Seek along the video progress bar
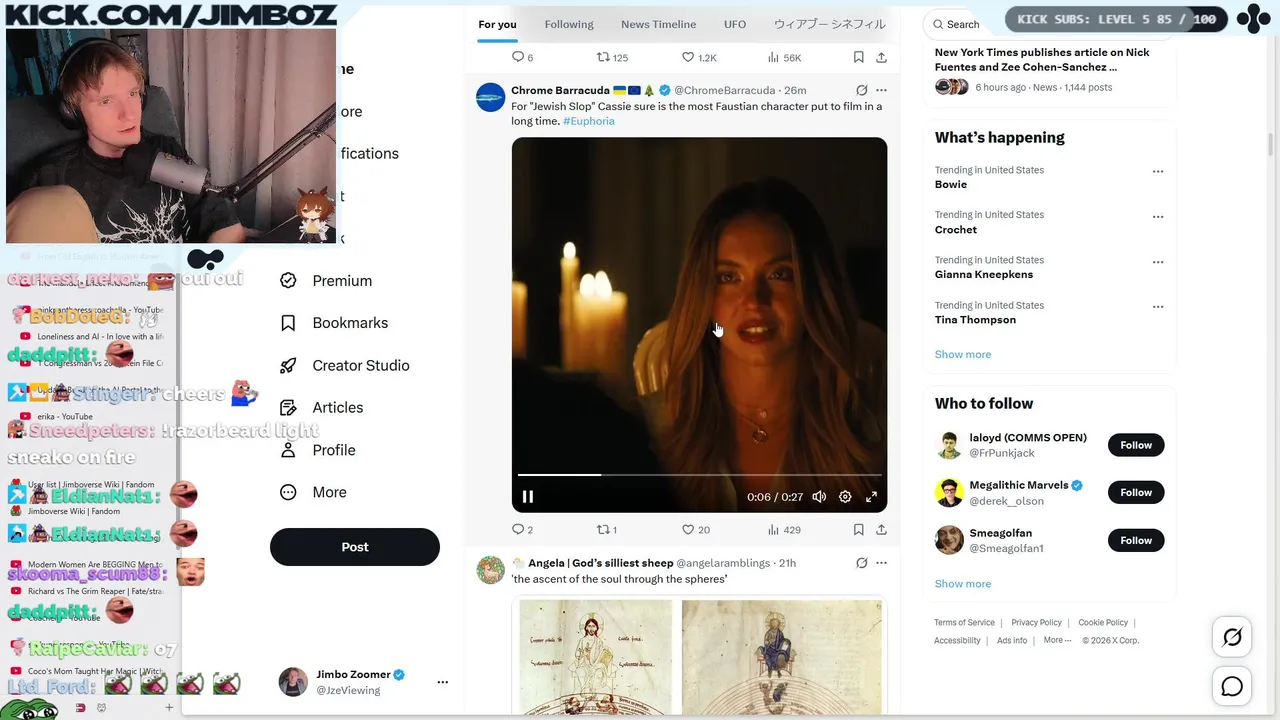Viewport: 1280px width, 720px height. pyautogui.click(x=699, y=475)
